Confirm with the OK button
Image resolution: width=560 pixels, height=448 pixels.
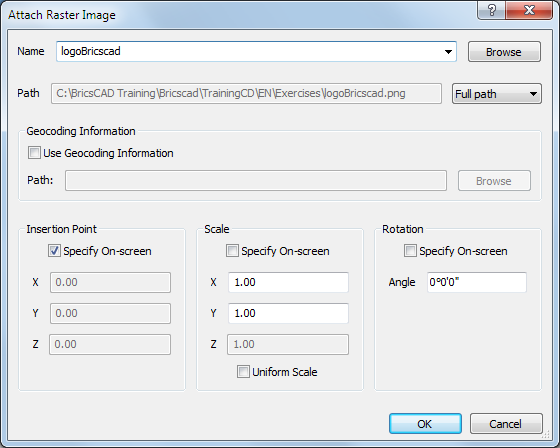pyautogui.click(x=425, y=424)
